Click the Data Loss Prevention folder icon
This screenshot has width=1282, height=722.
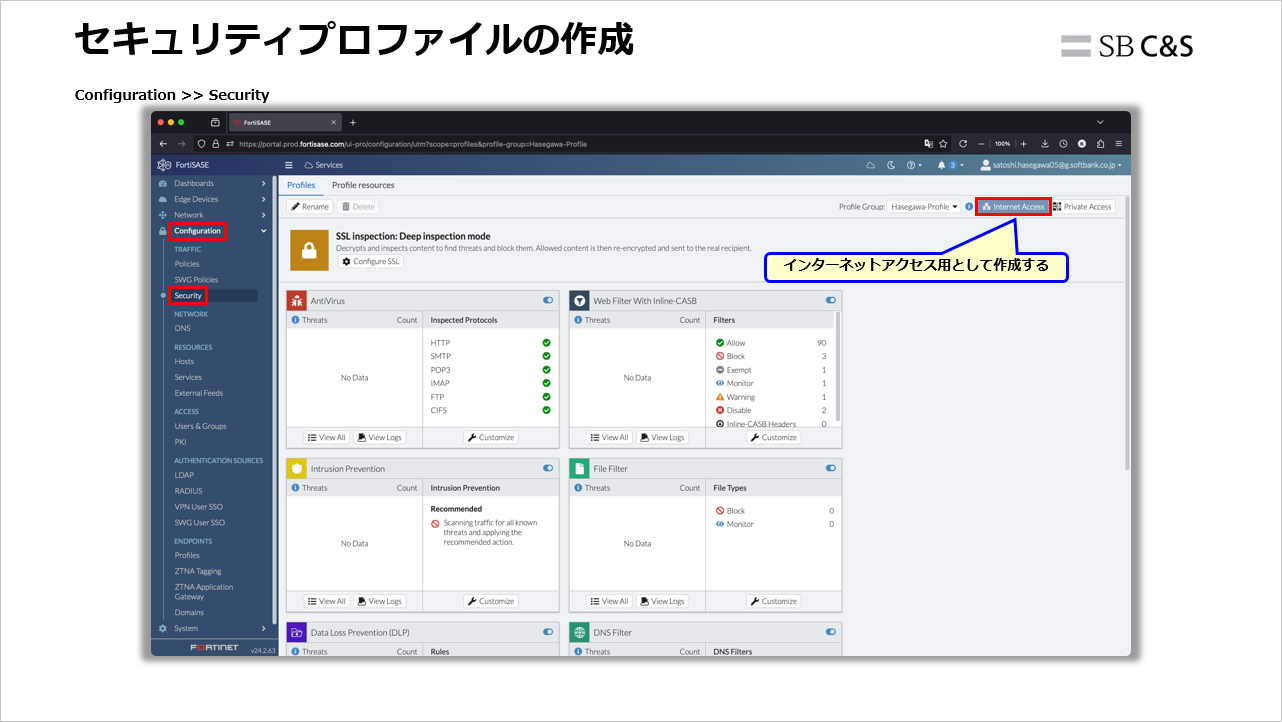tap(296, 632)
